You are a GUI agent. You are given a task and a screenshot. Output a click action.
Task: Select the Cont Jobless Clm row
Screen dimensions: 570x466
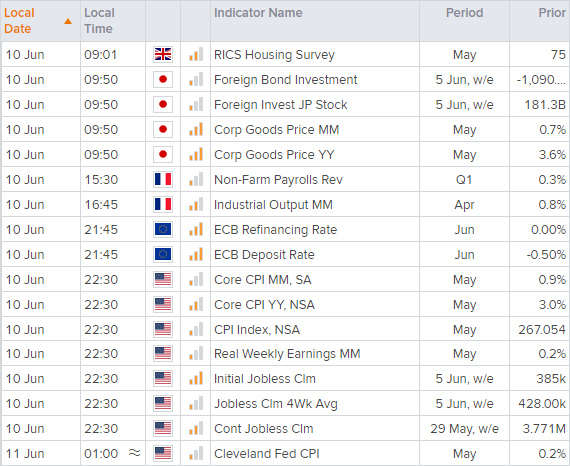(x=285, y=429)
